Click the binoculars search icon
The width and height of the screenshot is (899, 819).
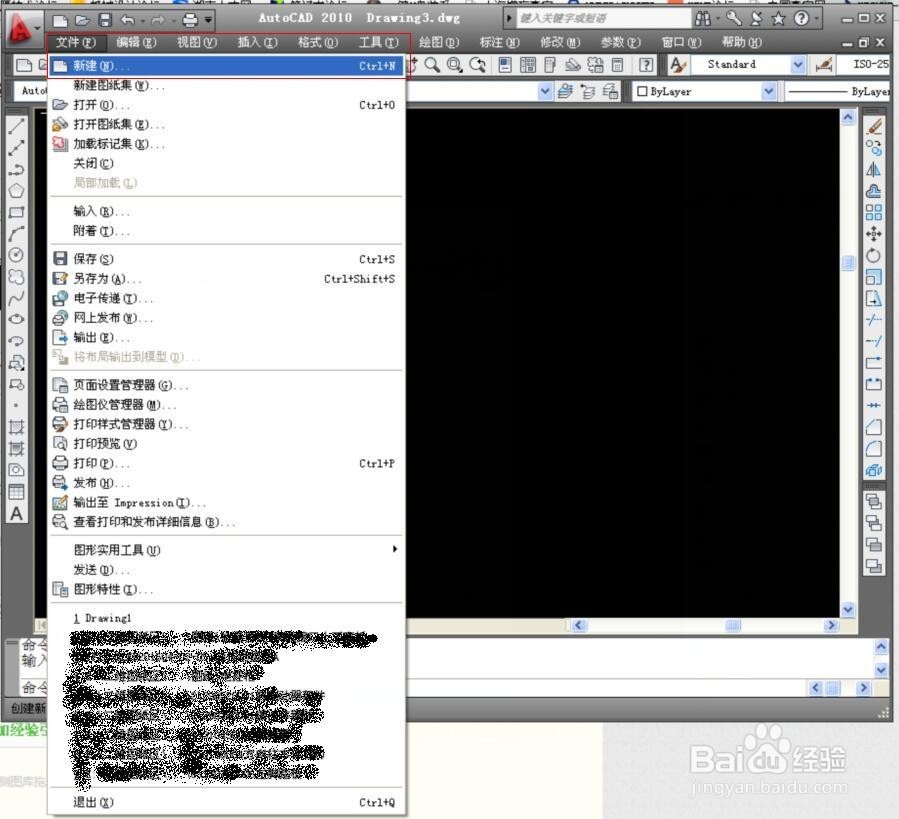coord(702,19)
